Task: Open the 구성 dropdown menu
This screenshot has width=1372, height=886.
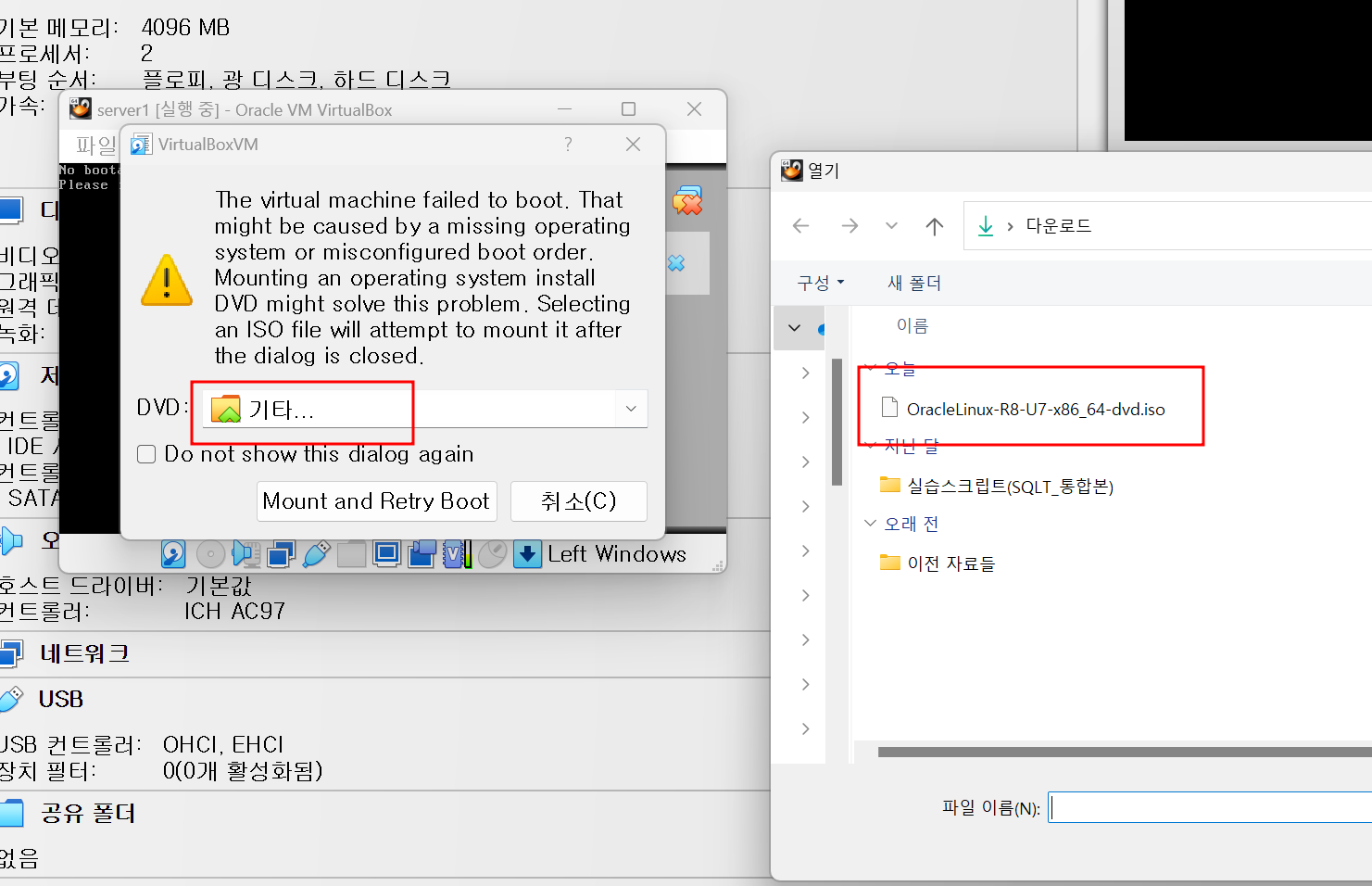Action: point(821,283)
